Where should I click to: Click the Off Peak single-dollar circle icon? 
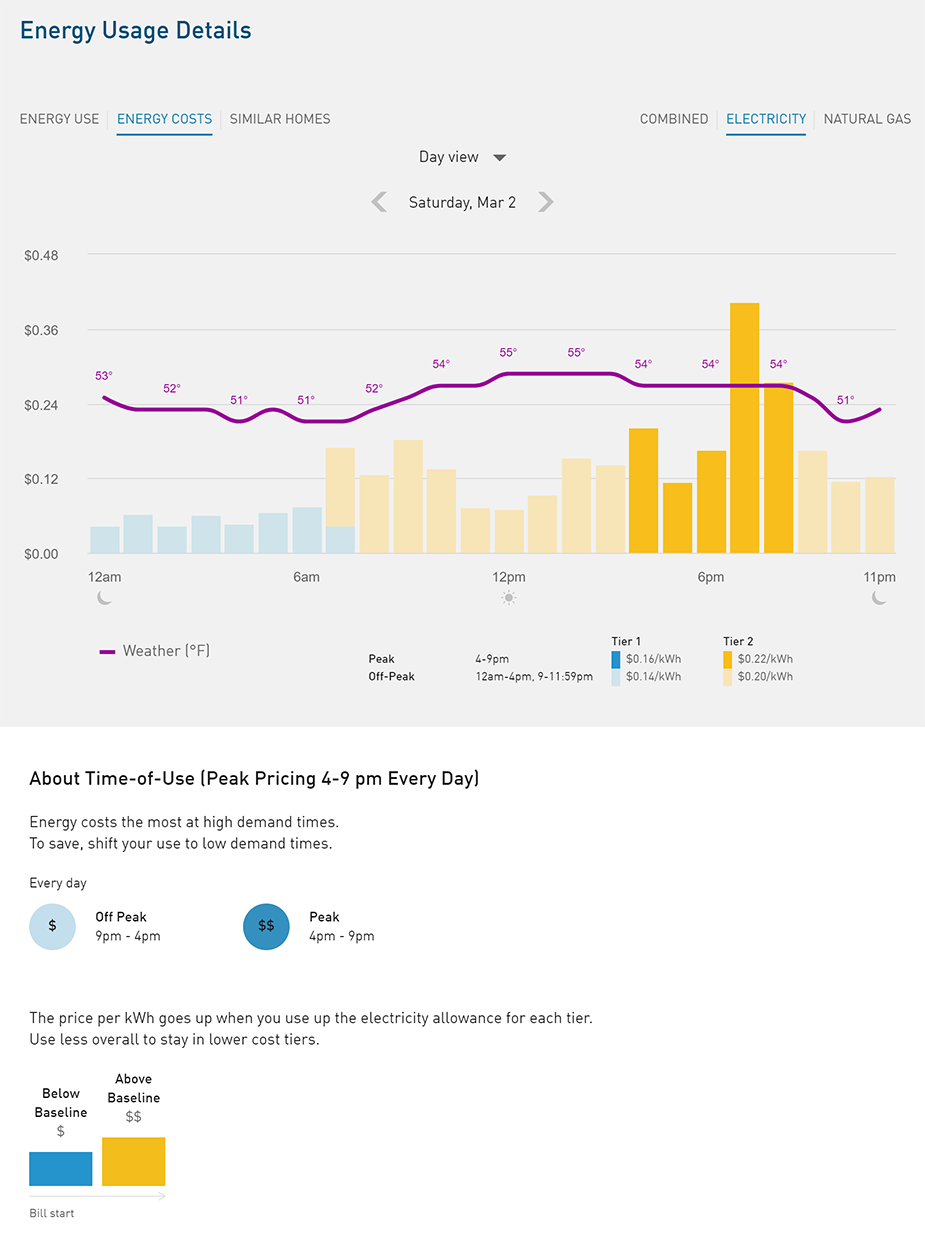[53, 926]
